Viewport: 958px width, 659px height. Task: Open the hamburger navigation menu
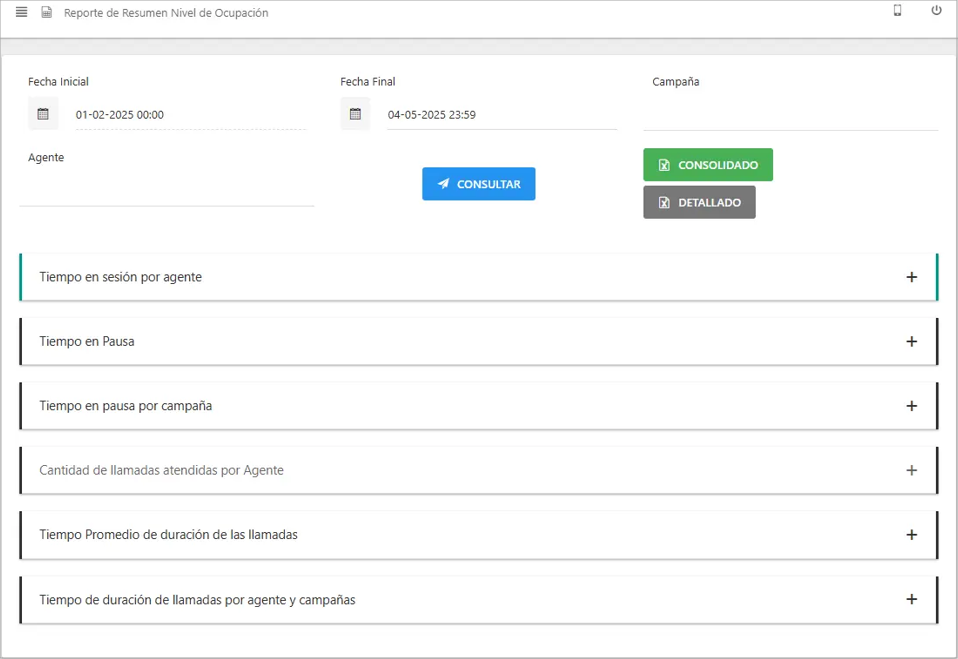[21, 12]
